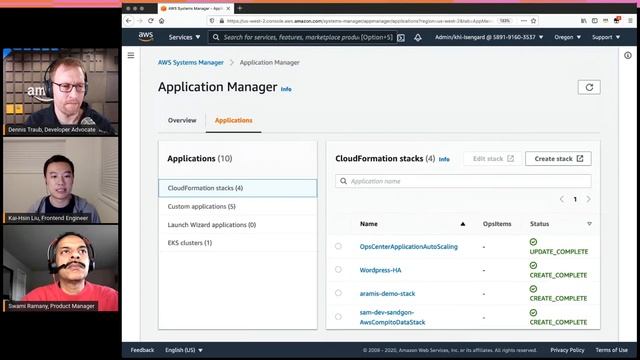Reload the browser page
640x360 pixels.
151,20
